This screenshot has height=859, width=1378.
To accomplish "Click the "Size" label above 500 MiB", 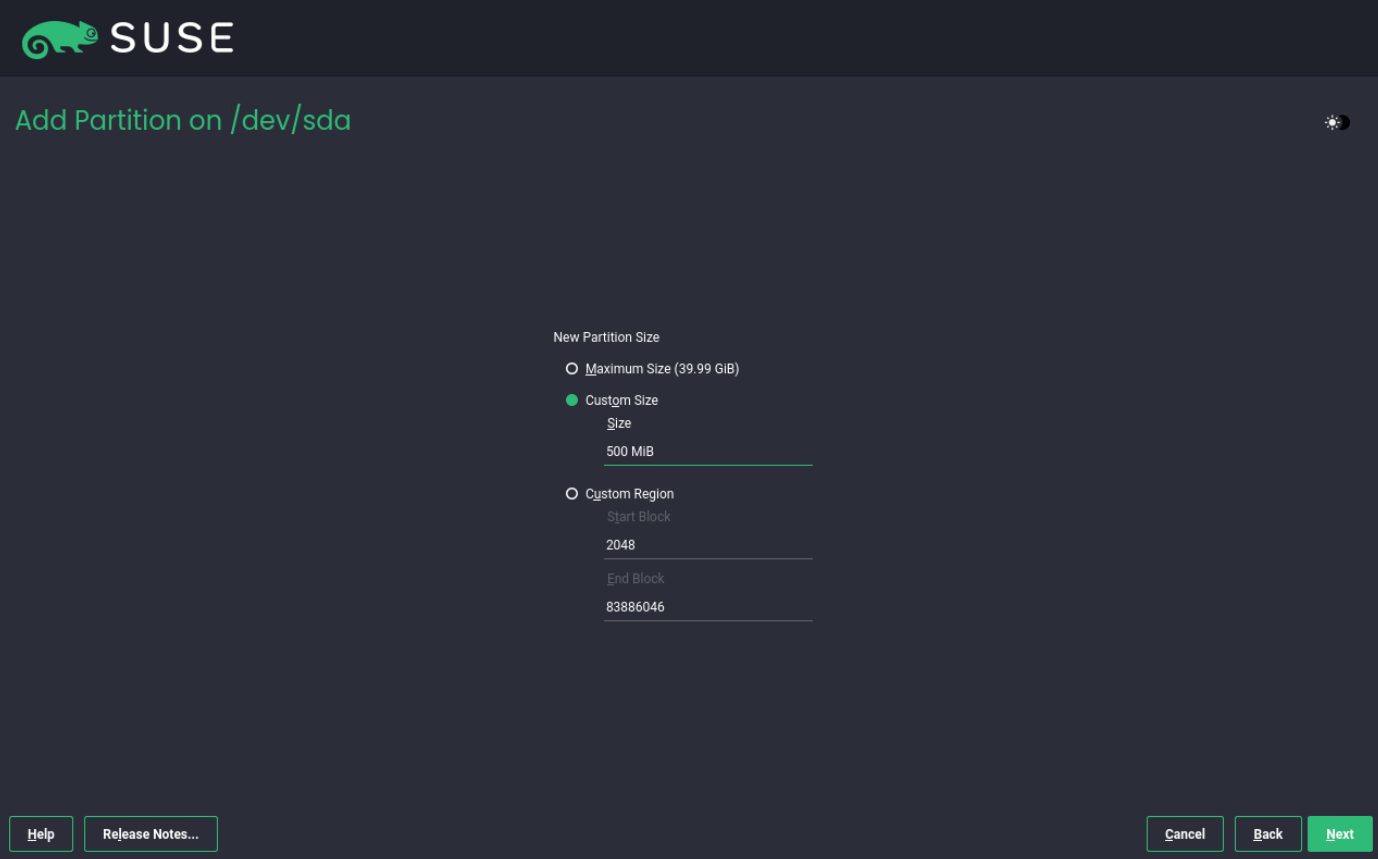I will [x=619, y=424].
